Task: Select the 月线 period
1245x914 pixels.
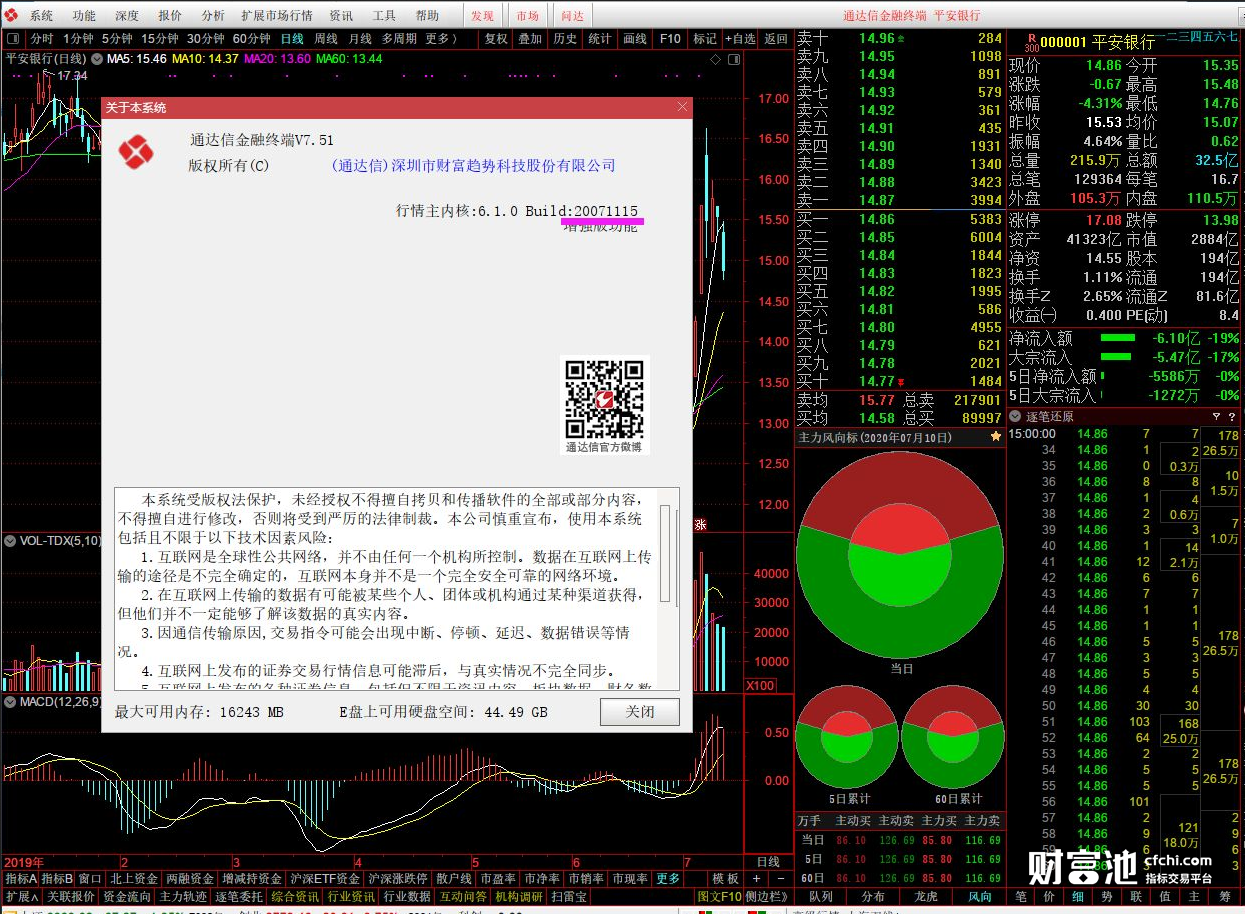Action: [x=360, y=39]
